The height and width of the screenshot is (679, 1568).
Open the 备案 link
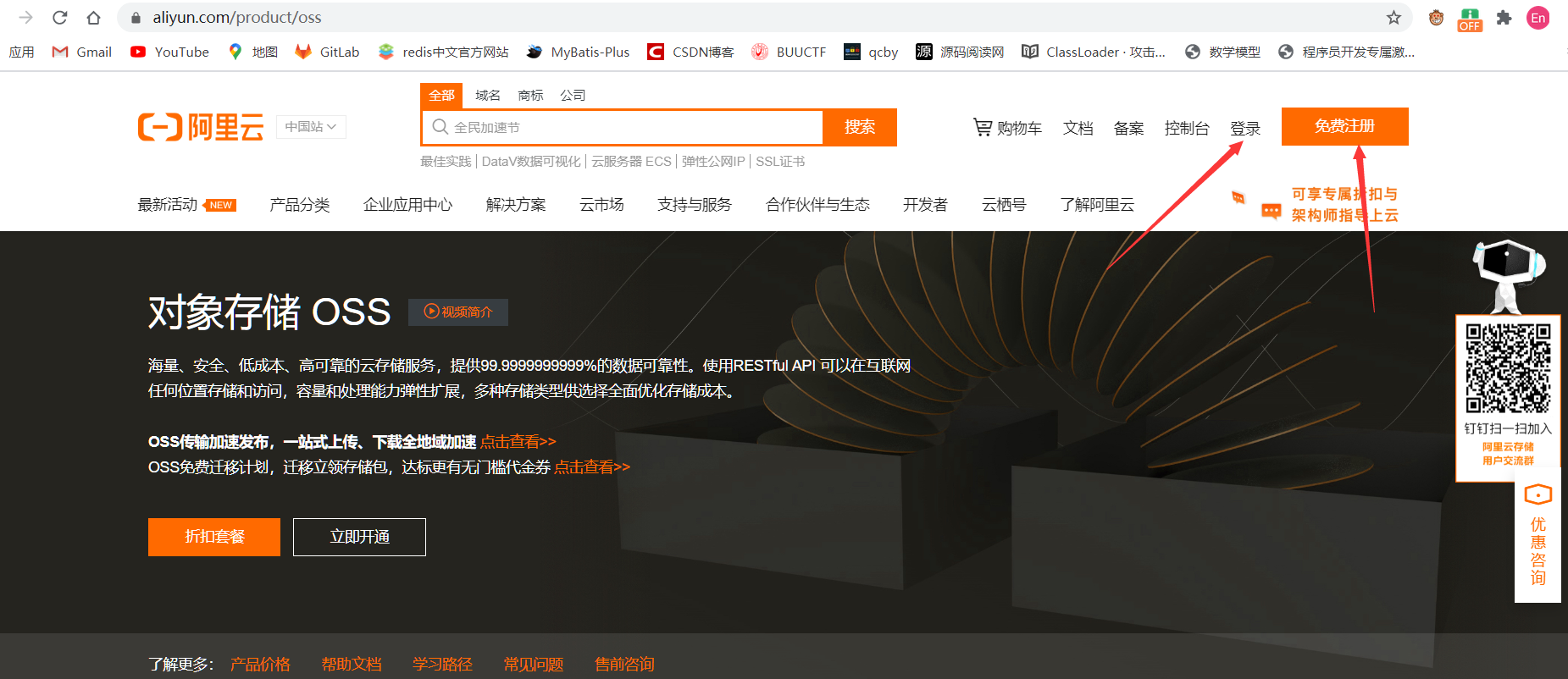(1128, 128)
